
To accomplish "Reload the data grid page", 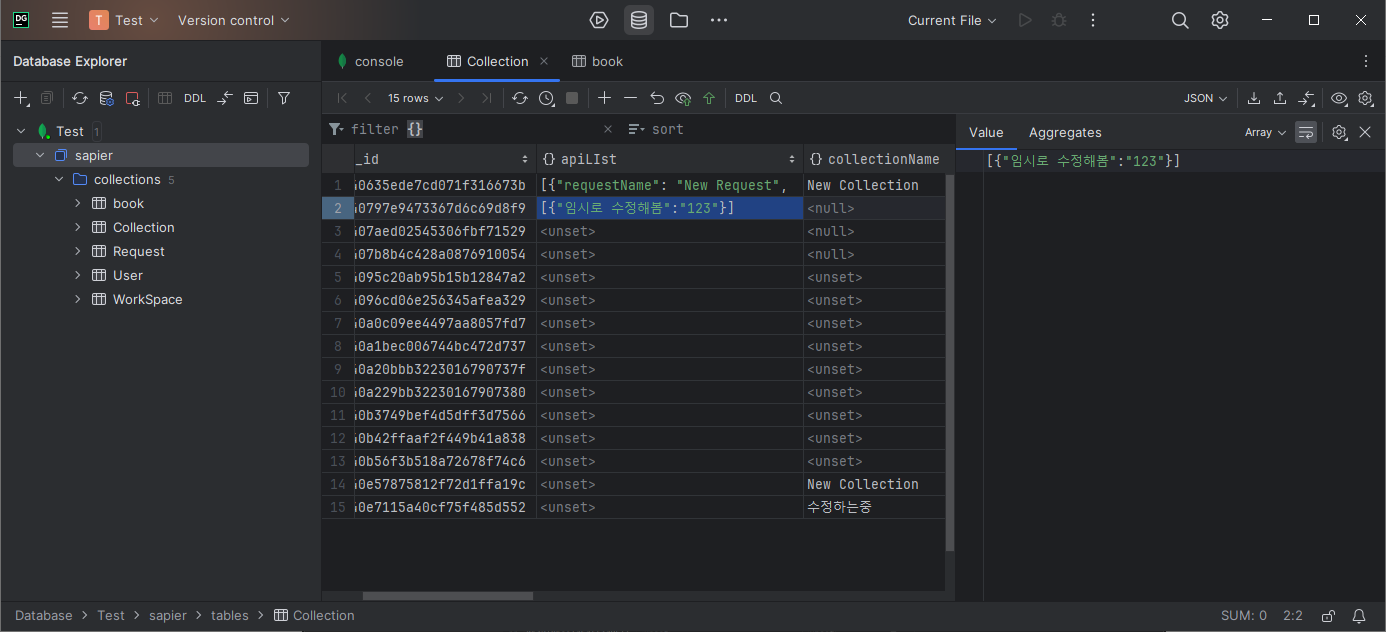I will pos(520,98).
